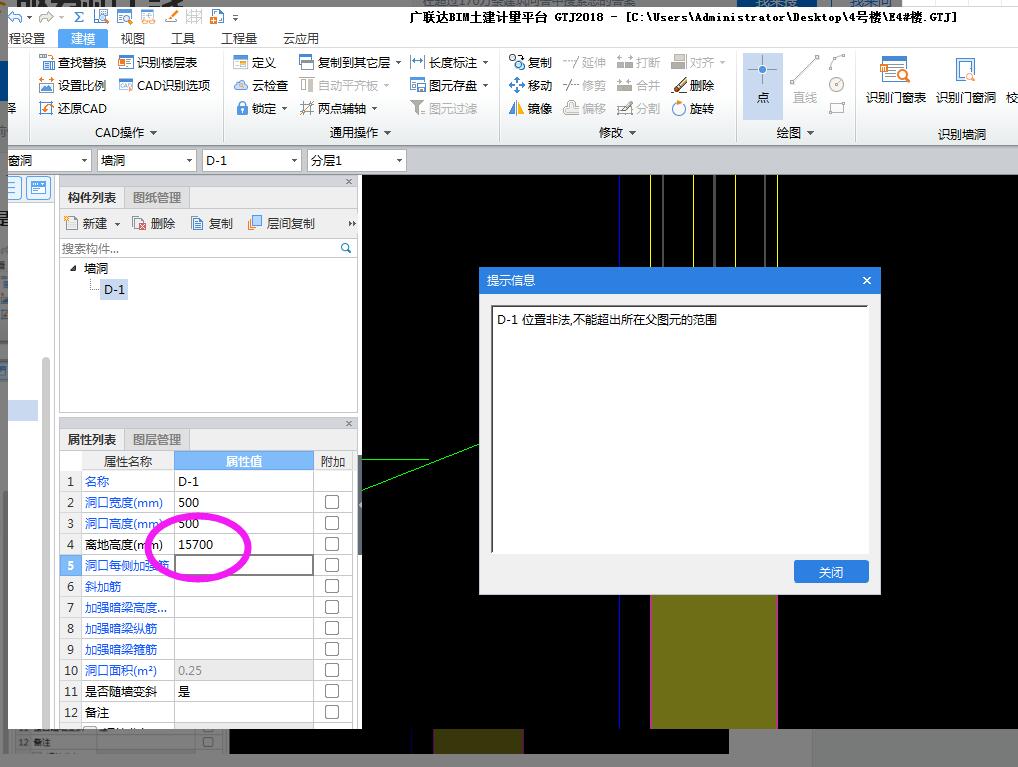Open 图元存盘 element save tool

[449, 85]
